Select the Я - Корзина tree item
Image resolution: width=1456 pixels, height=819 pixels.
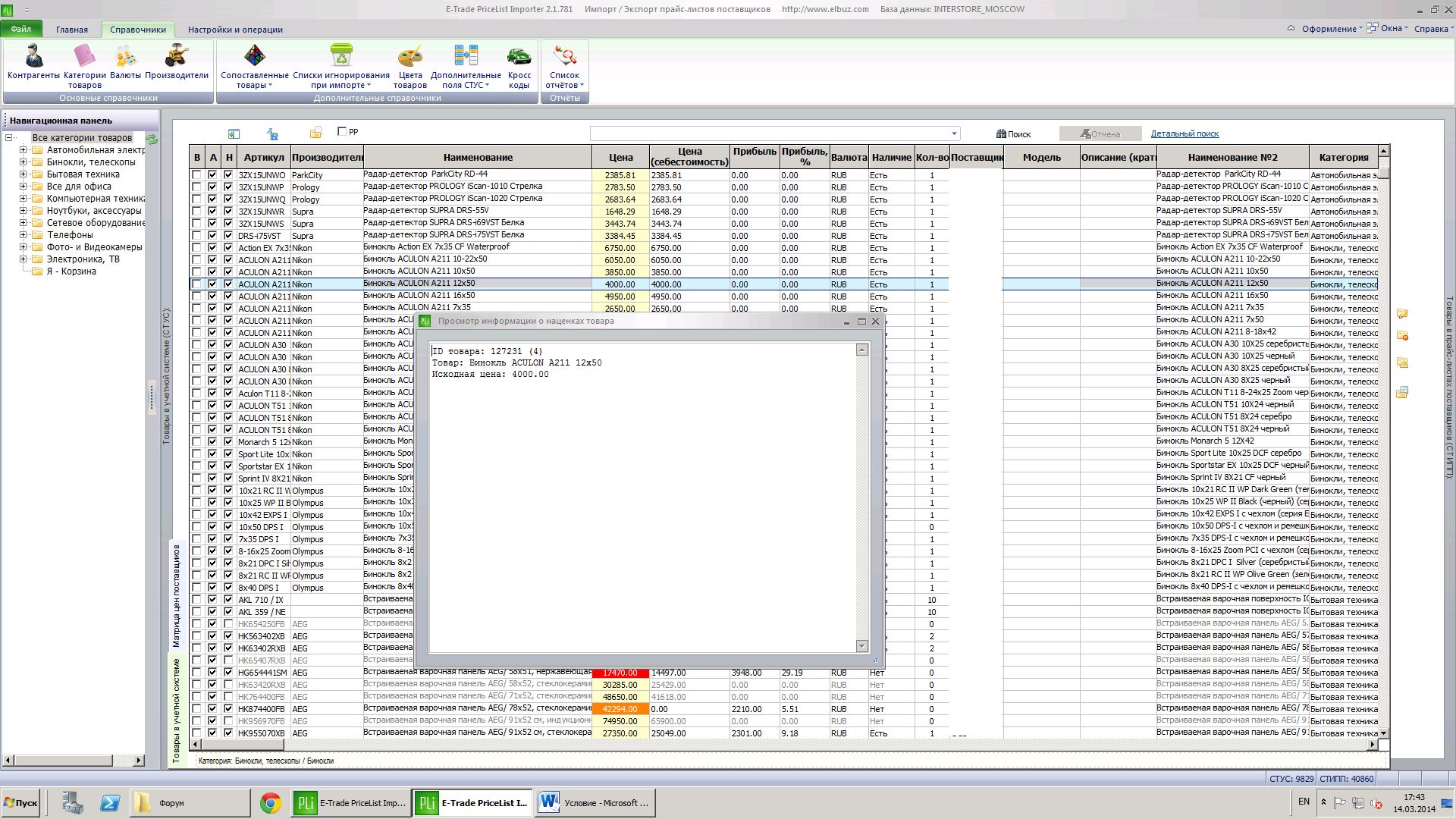[x=71, y=271]
